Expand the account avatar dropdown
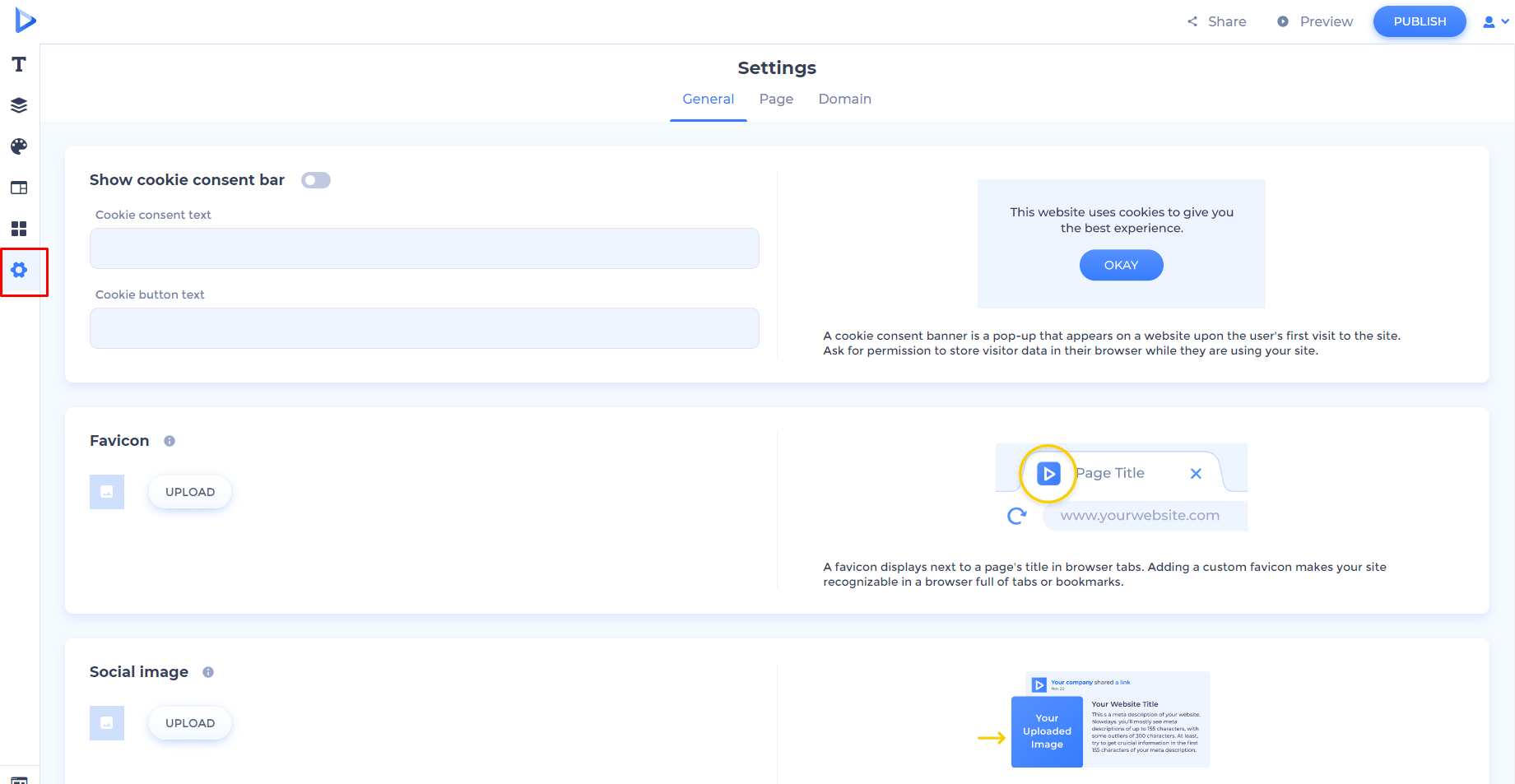 pyautogui.click(x=1494, y=21)
